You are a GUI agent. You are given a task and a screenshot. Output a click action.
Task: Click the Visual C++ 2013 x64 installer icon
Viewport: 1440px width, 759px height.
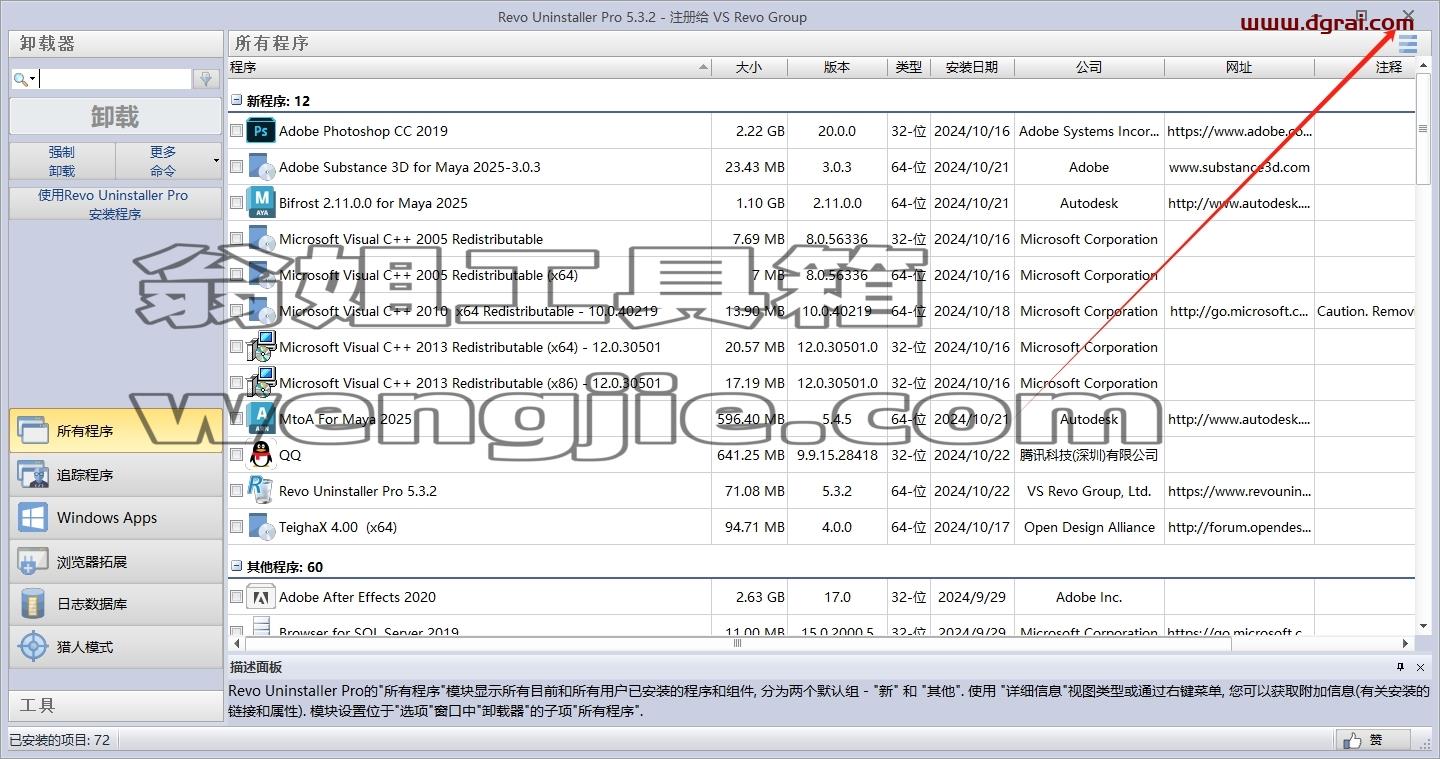coord(261,347)
